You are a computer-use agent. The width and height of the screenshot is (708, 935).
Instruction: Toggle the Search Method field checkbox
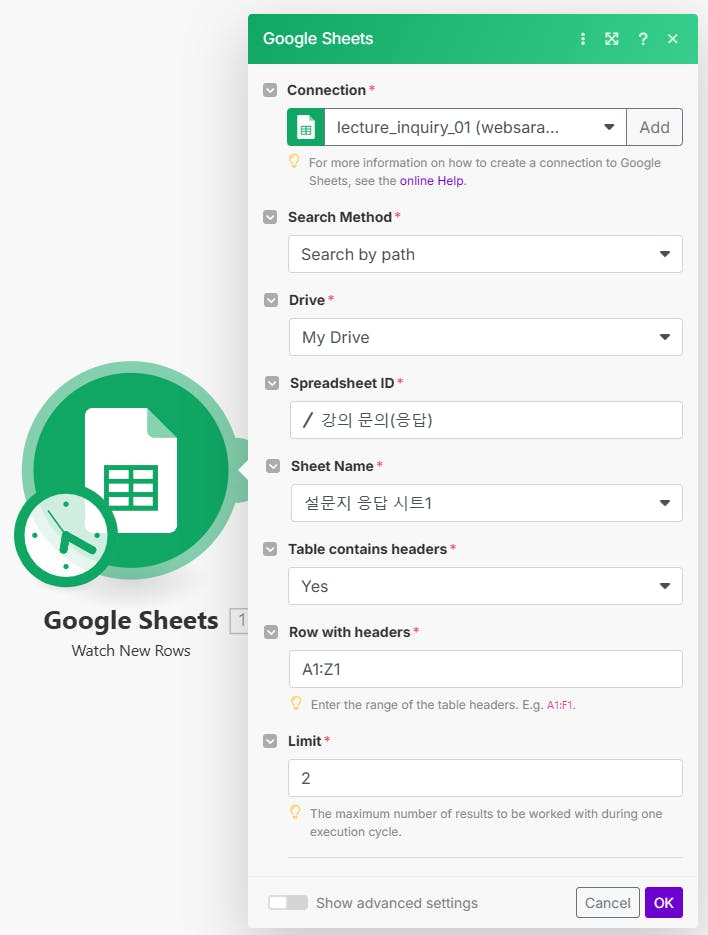click(x=270, y=217)
